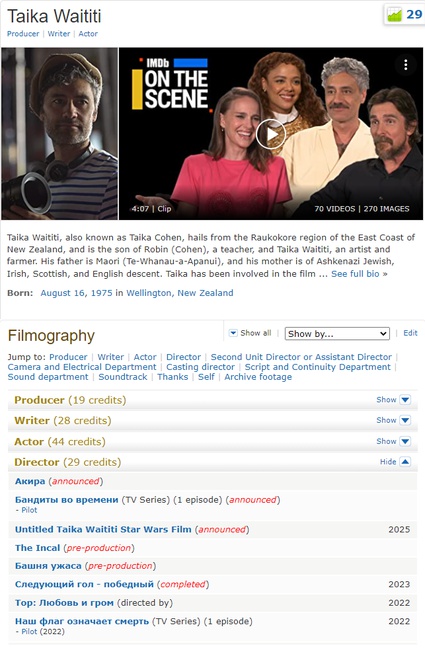Expand Writer credits arrow icon
The image size is (425, 650).
click(x=405, y=420)
